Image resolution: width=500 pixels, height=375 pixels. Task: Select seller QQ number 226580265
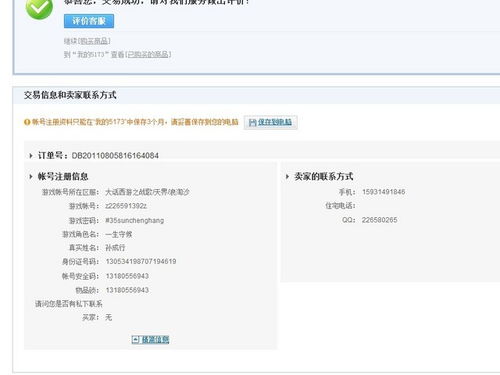tap(380, 220)
